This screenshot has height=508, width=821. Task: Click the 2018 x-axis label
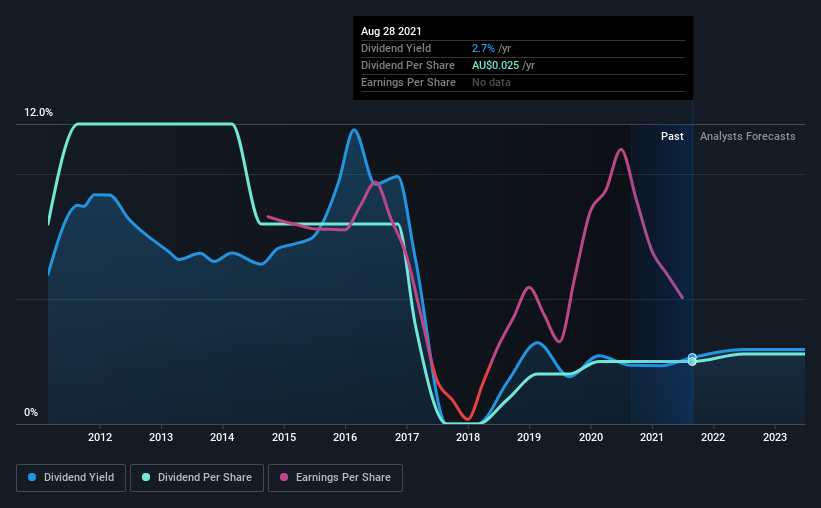coord(468,437)
